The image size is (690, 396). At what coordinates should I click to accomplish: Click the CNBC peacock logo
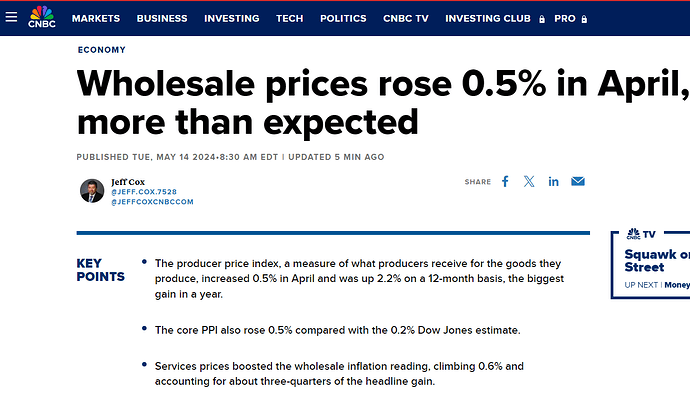pyautogui.click(x=42, y=17)
